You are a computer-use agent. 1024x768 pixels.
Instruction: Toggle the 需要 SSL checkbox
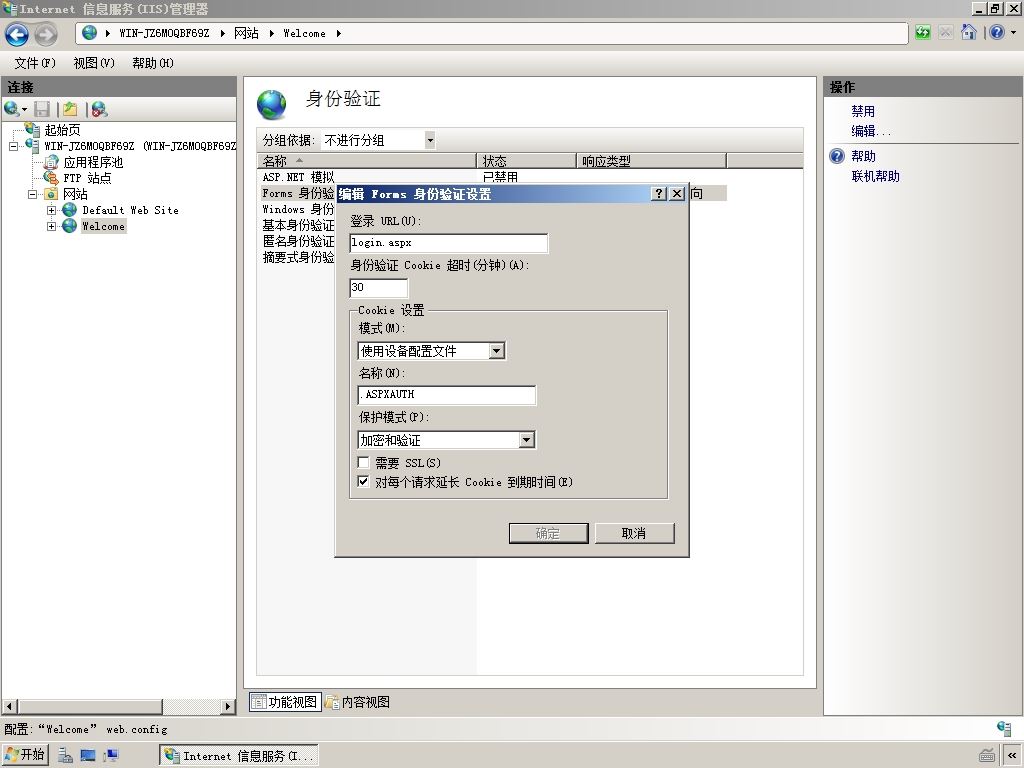[x=364, y=462]
